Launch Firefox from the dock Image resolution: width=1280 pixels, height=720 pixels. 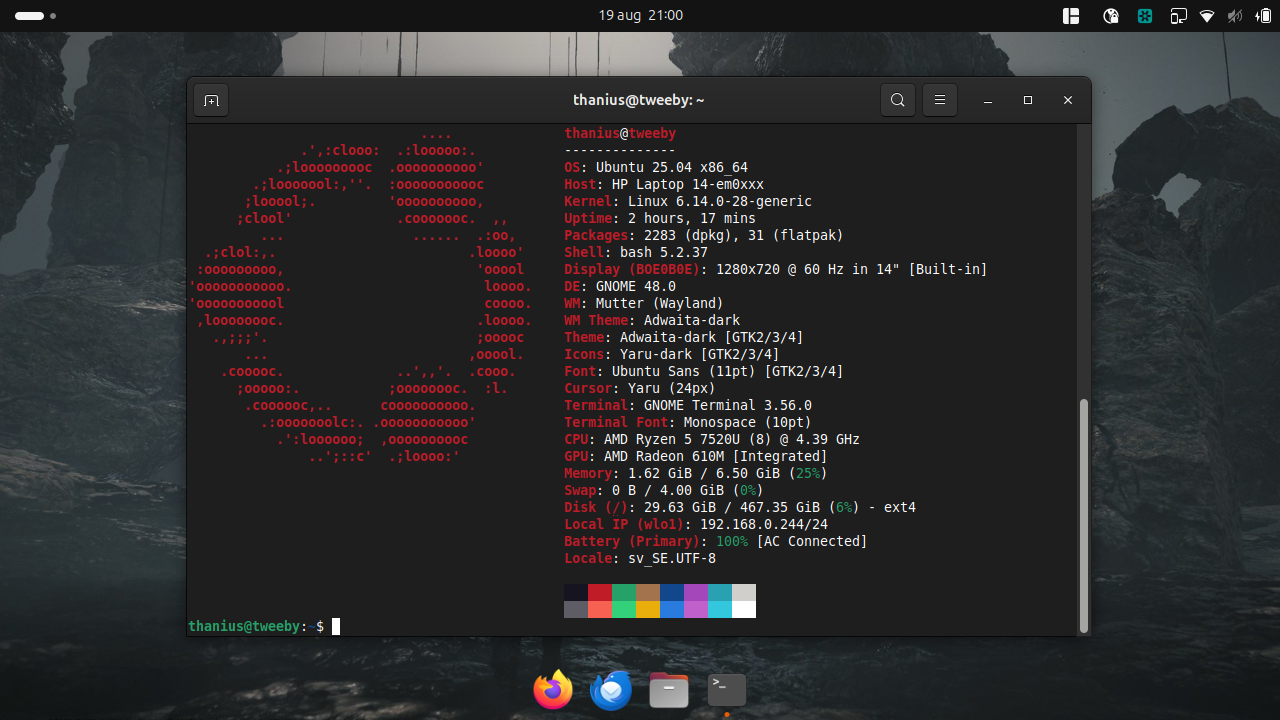coord(553,690)
